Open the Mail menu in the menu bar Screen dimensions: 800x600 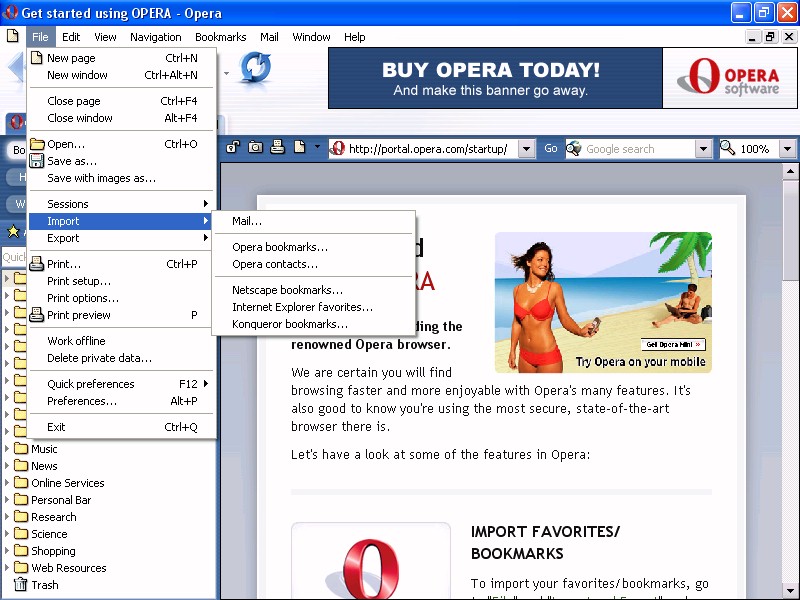click(269, 37)
